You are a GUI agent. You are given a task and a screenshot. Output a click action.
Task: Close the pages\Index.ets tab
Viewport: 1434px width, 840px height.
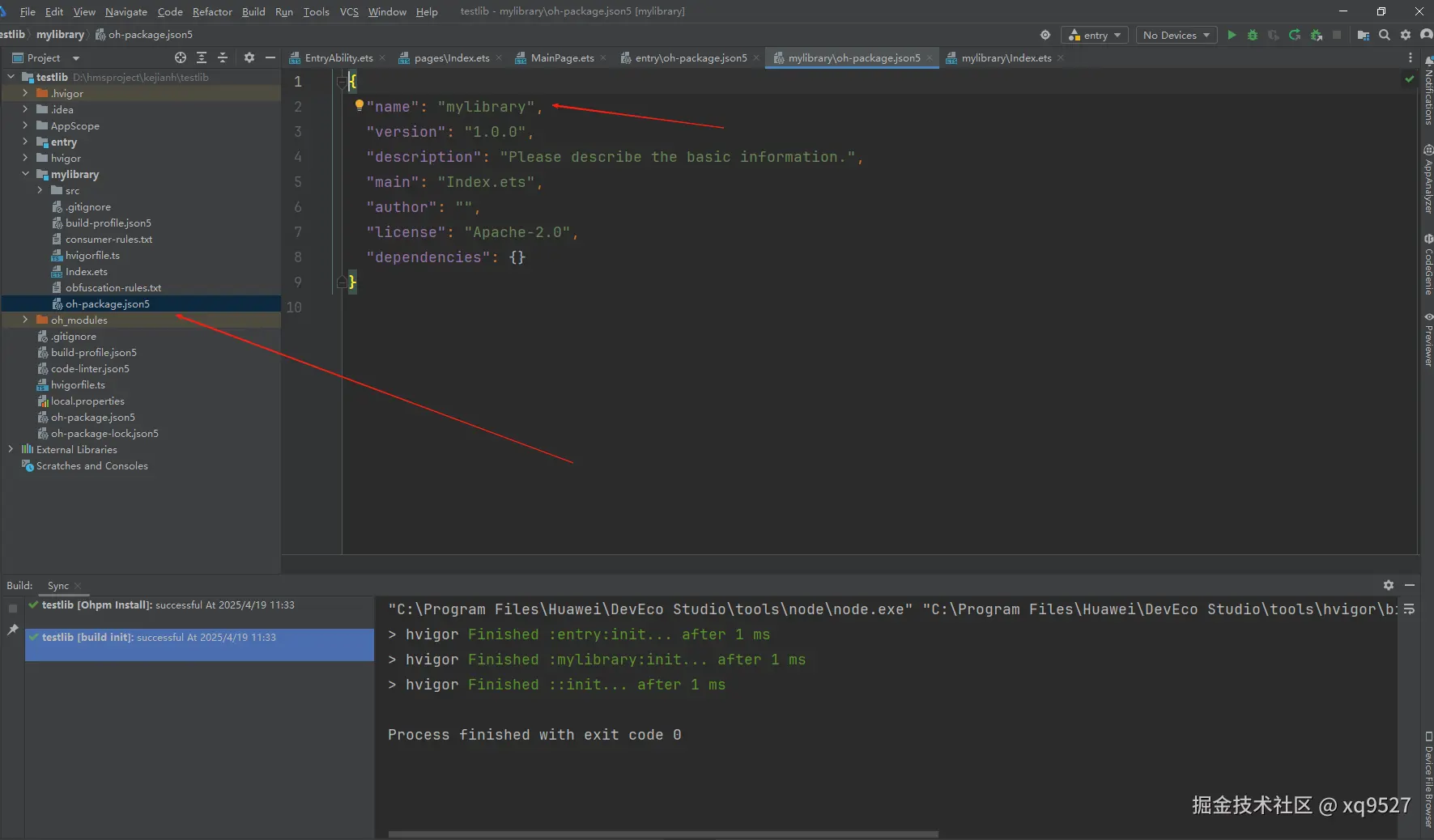point(499,57)
